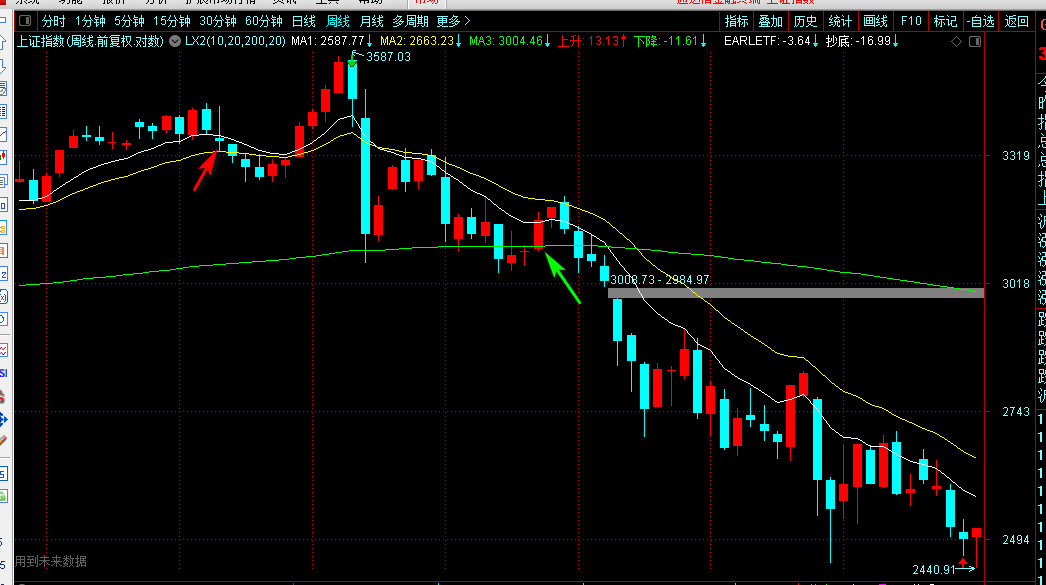1046x585 pixels.
Task: Click the 返回 back button
Action: pos(1017,21)
